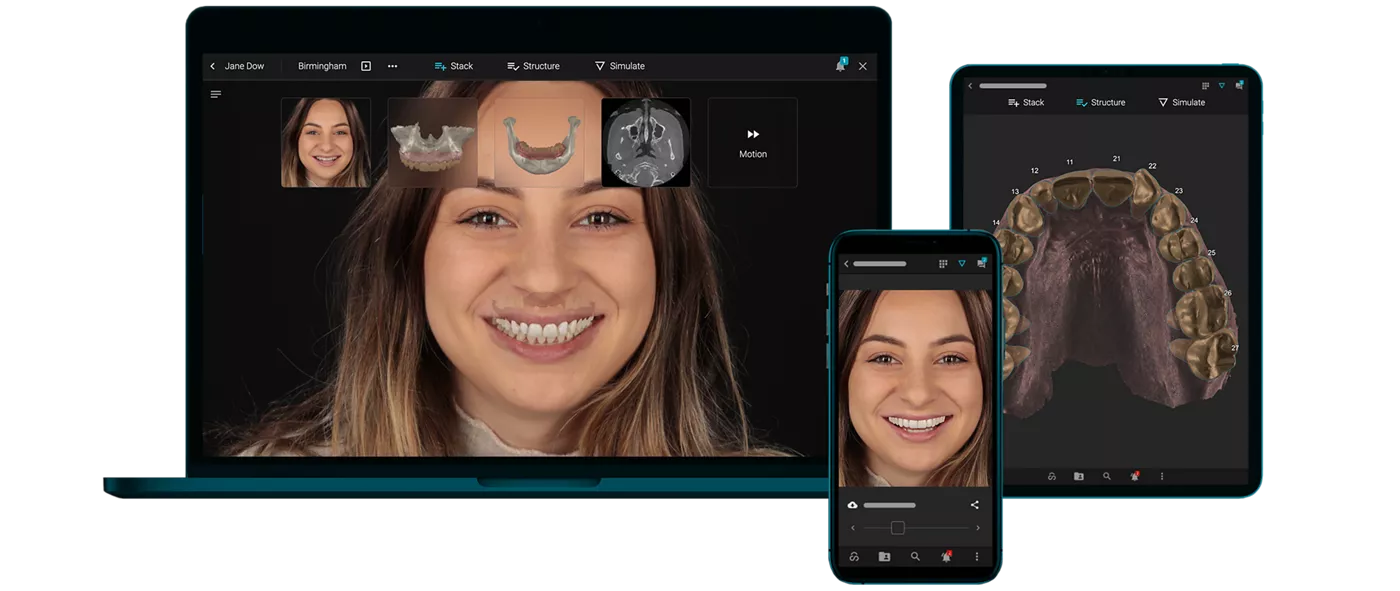The height and width of the screenshot is (591, 1400).
Task: Open the tablet's bottom-bar linked-rings logo icon
Action: (x=1052, y=476)
